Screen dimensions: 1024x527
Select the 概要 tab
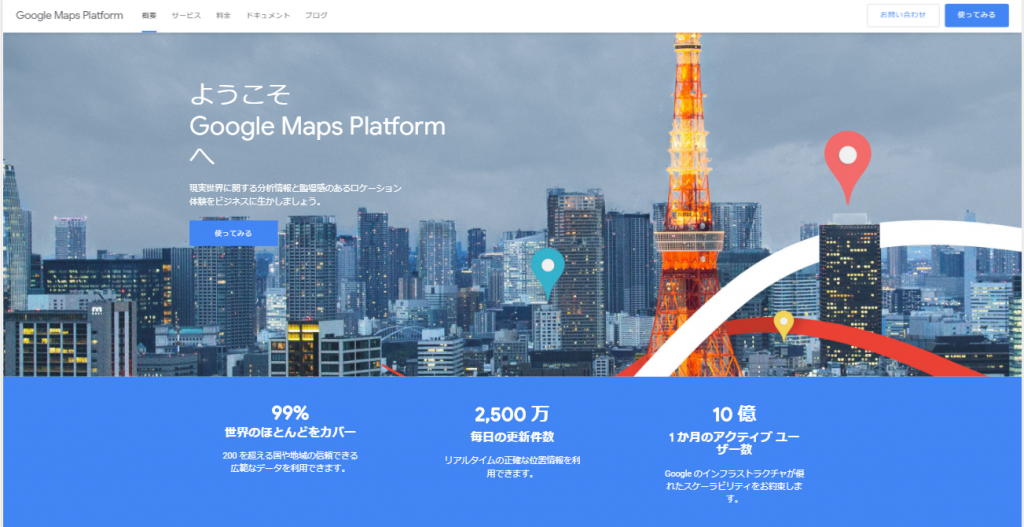149,15
